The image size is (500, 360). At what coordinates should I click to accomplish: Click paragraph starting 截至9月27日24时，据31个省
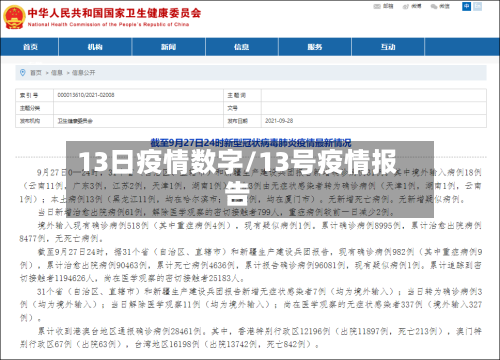[250, 265]
